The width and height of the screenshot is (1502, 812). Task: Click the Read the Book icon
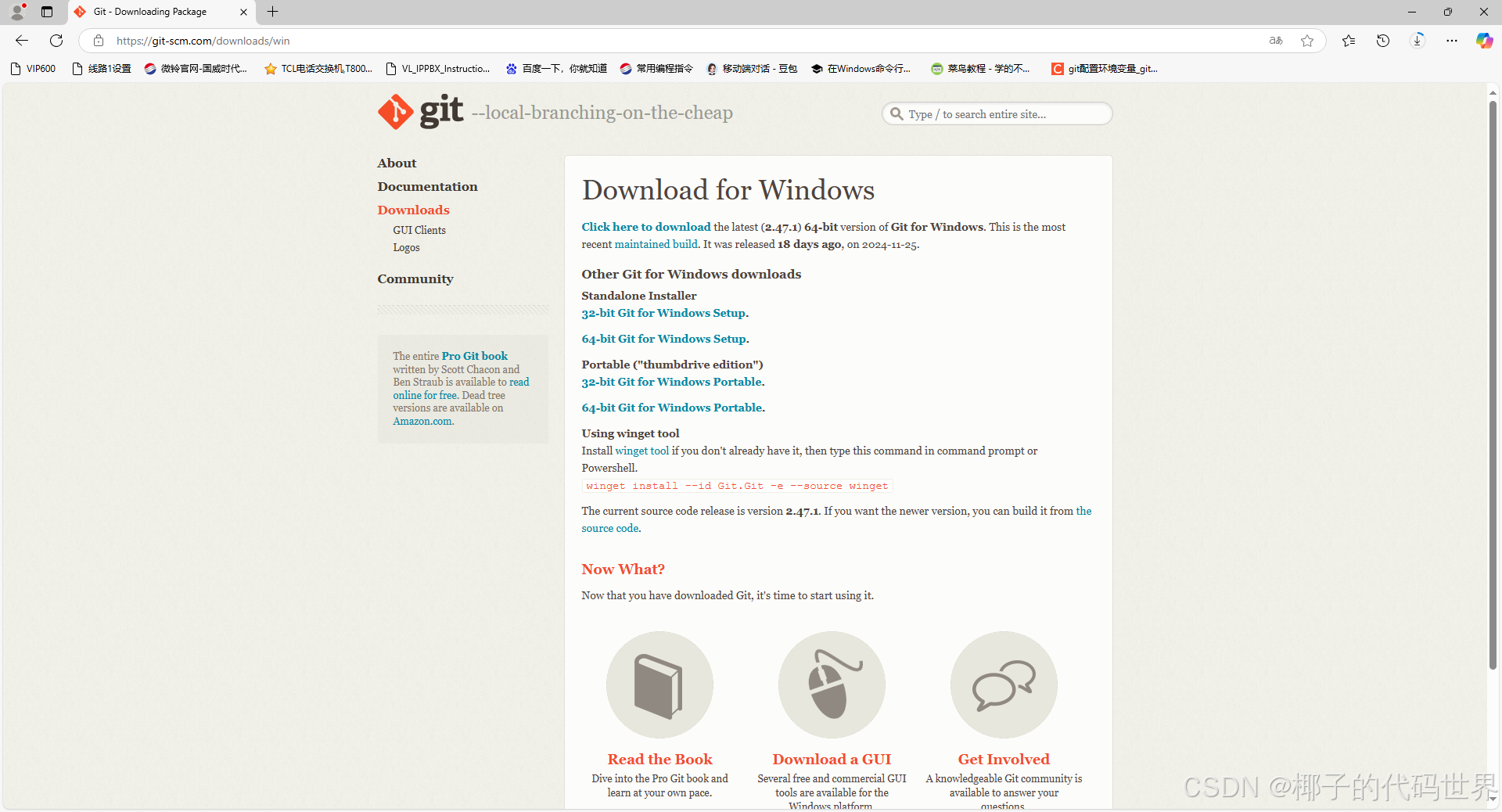[x=659, y=684]
